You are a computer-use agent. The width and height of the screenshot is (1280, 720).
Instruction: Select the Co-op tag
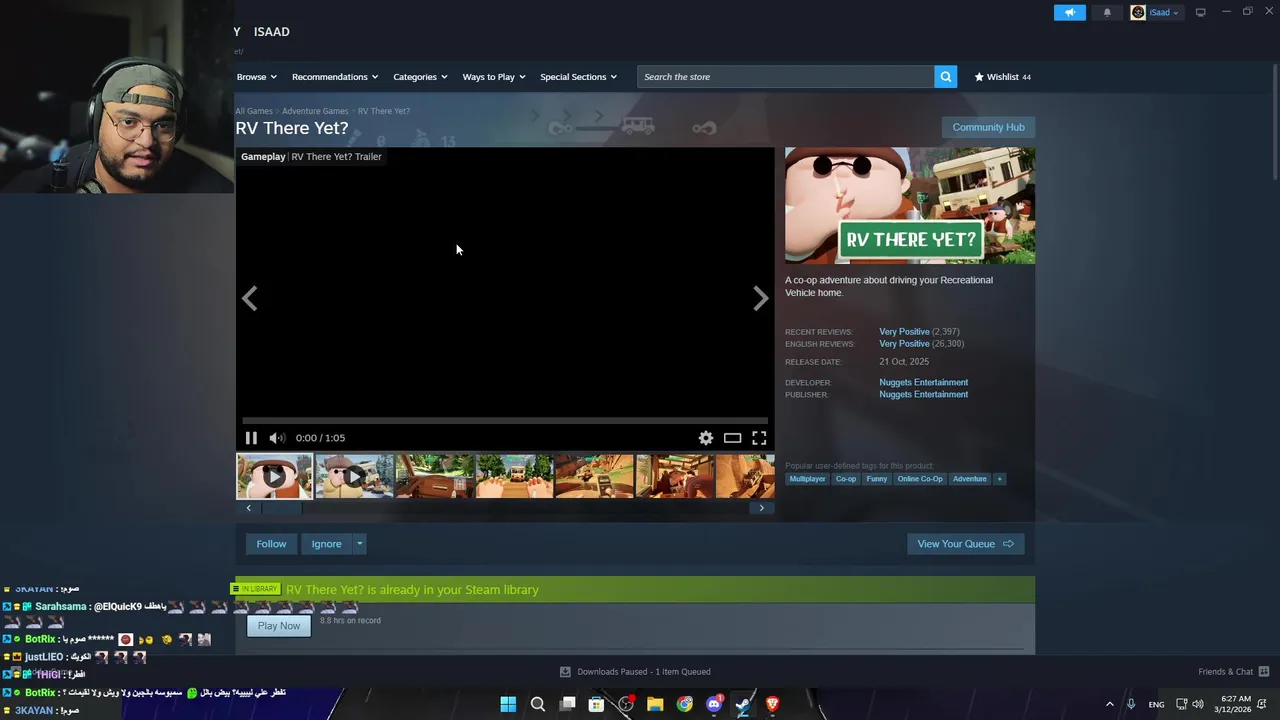pos(846,479)
